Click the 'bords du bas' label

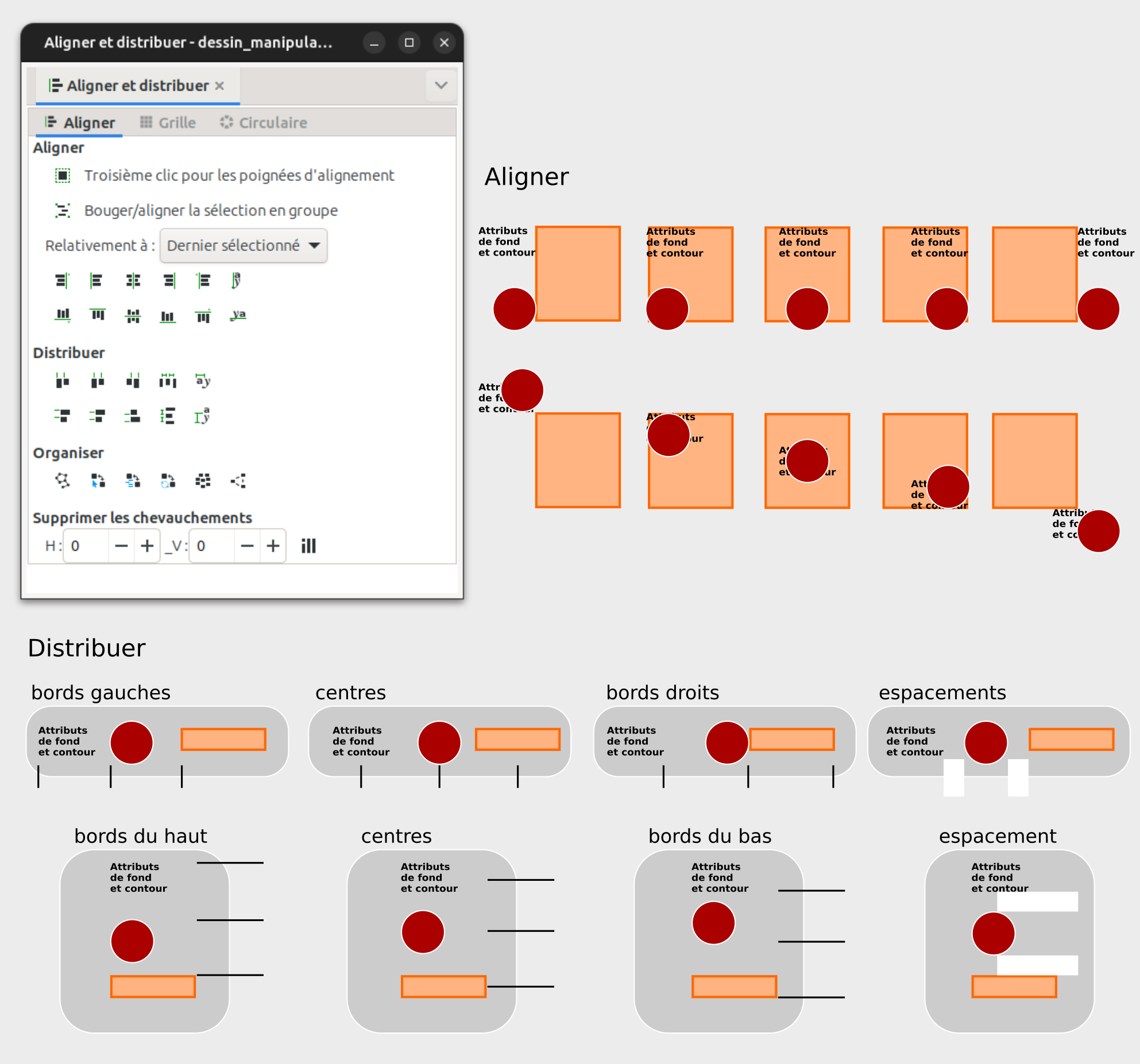click(x=710, y=836)
